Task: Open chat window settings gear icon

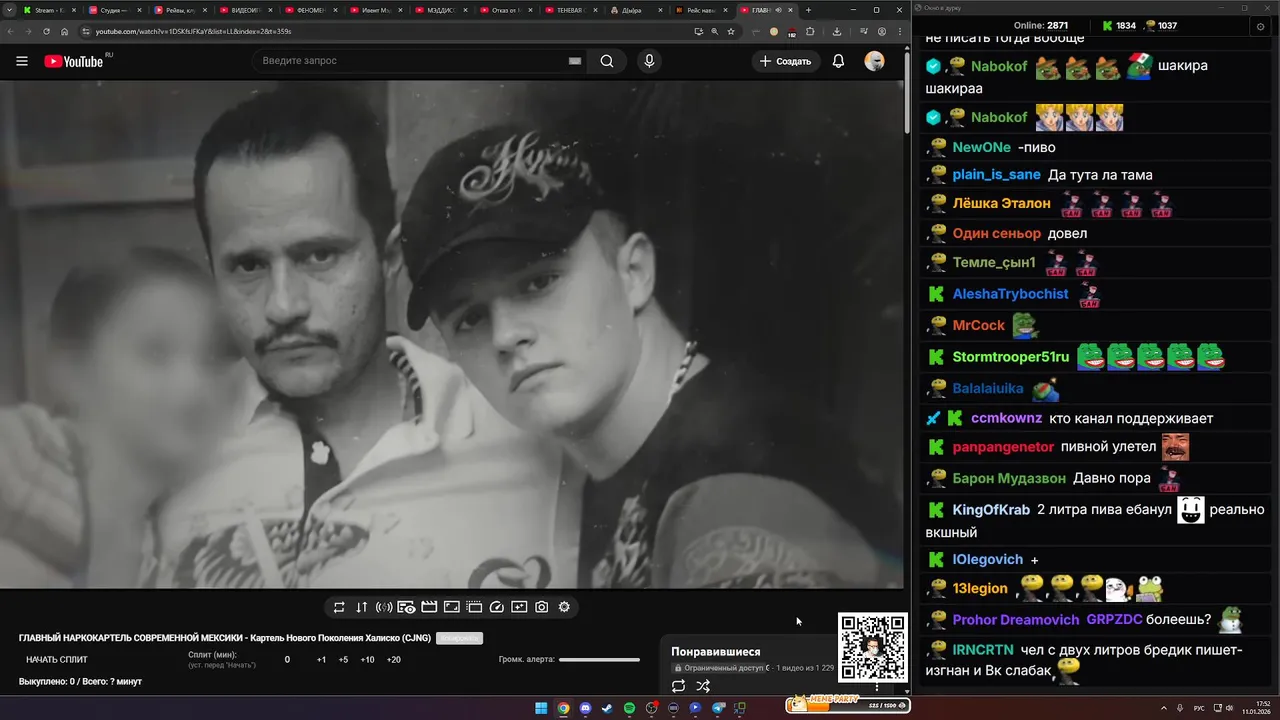Action: (x=1260, y=26)
